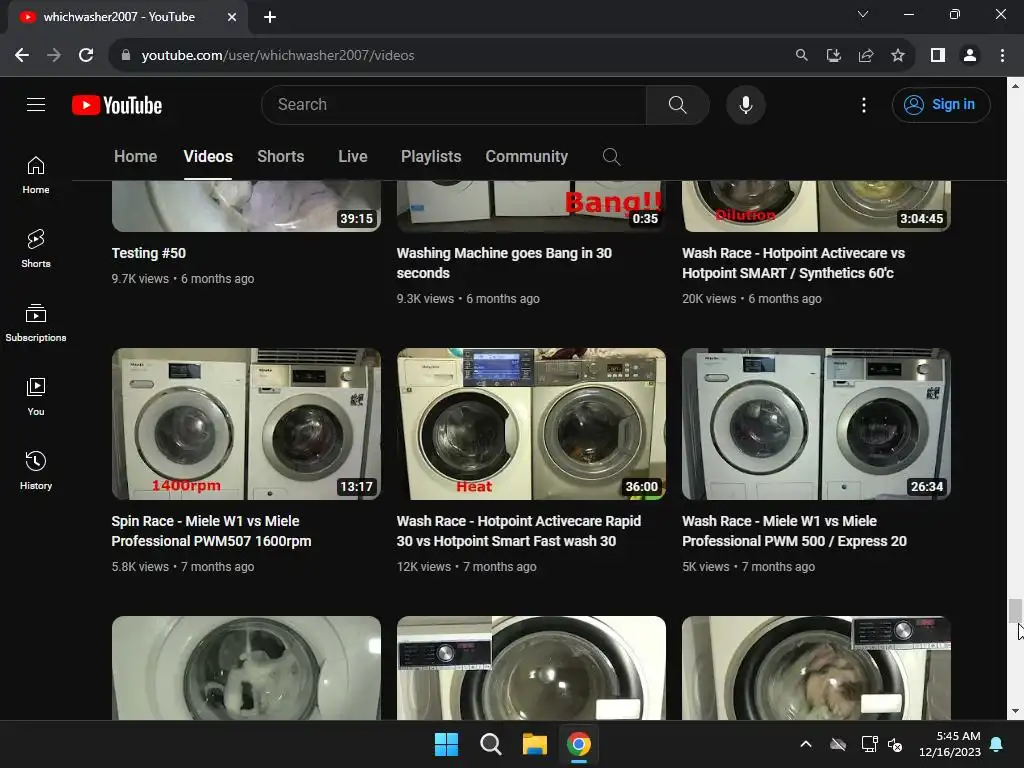Click the 3:04:45 Dilution thumbnail
The height and width of the screenshot is (768, 1024).
click(x=816, y=206)
